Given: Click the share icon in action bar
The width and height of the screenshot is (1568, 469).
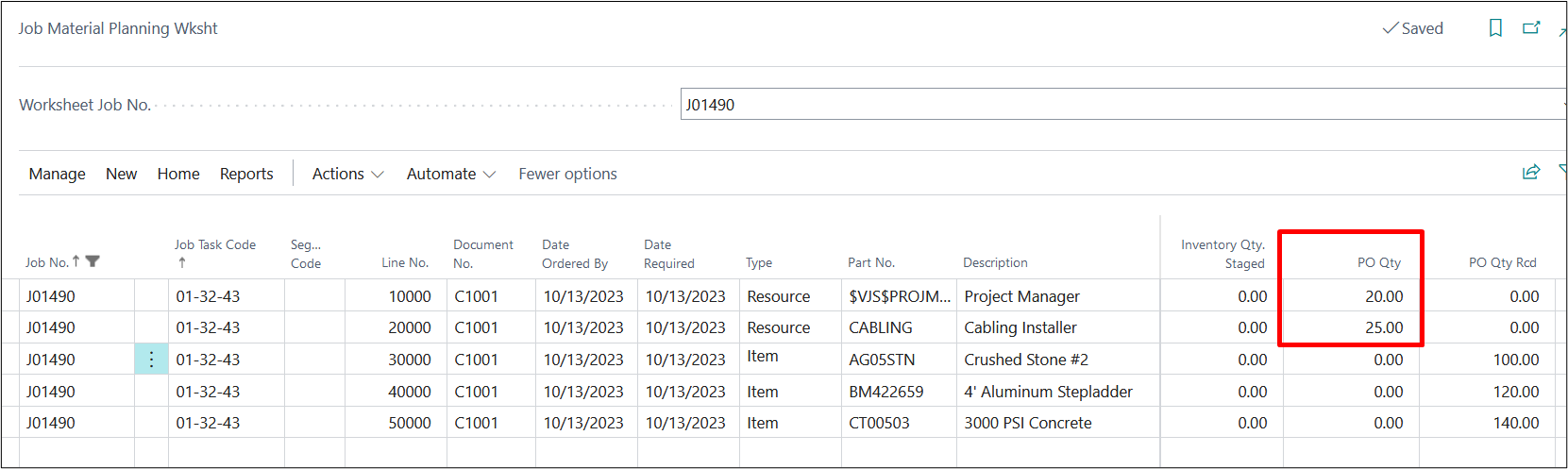Looking at the screenshot, I should [1531, 172].
